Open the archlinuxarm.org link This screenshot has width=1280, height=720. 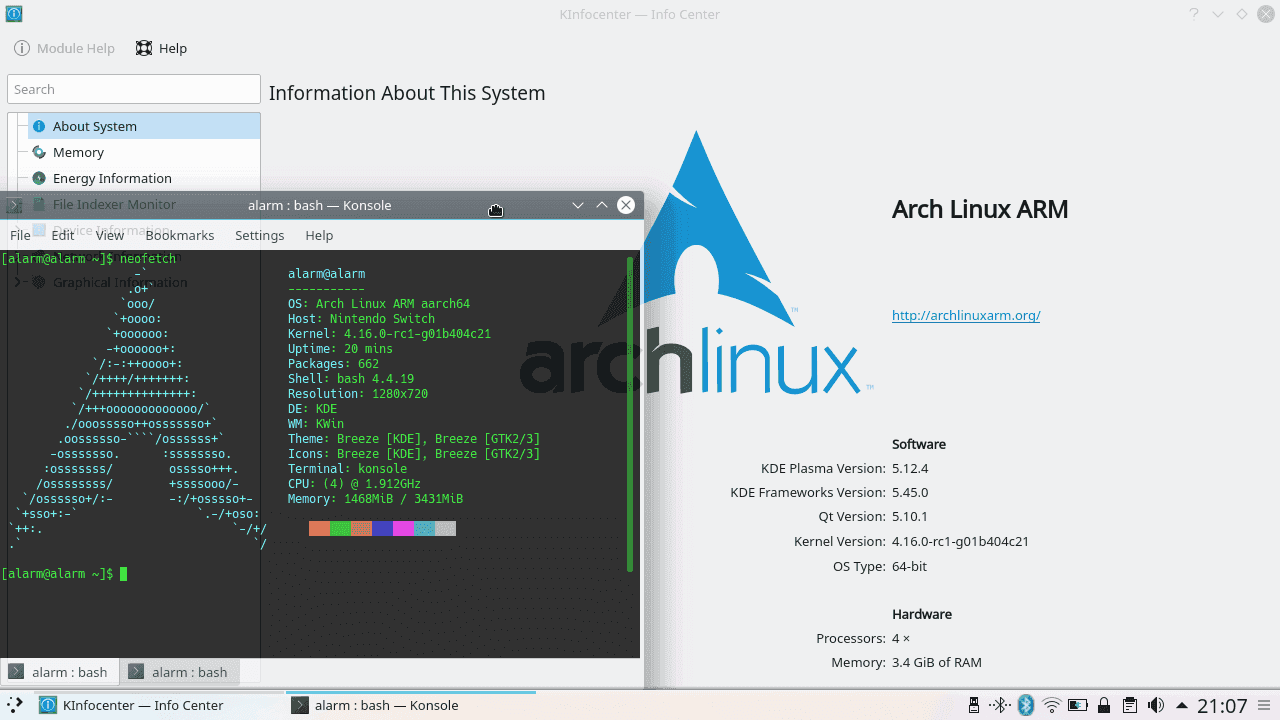[x=966, y=315]
